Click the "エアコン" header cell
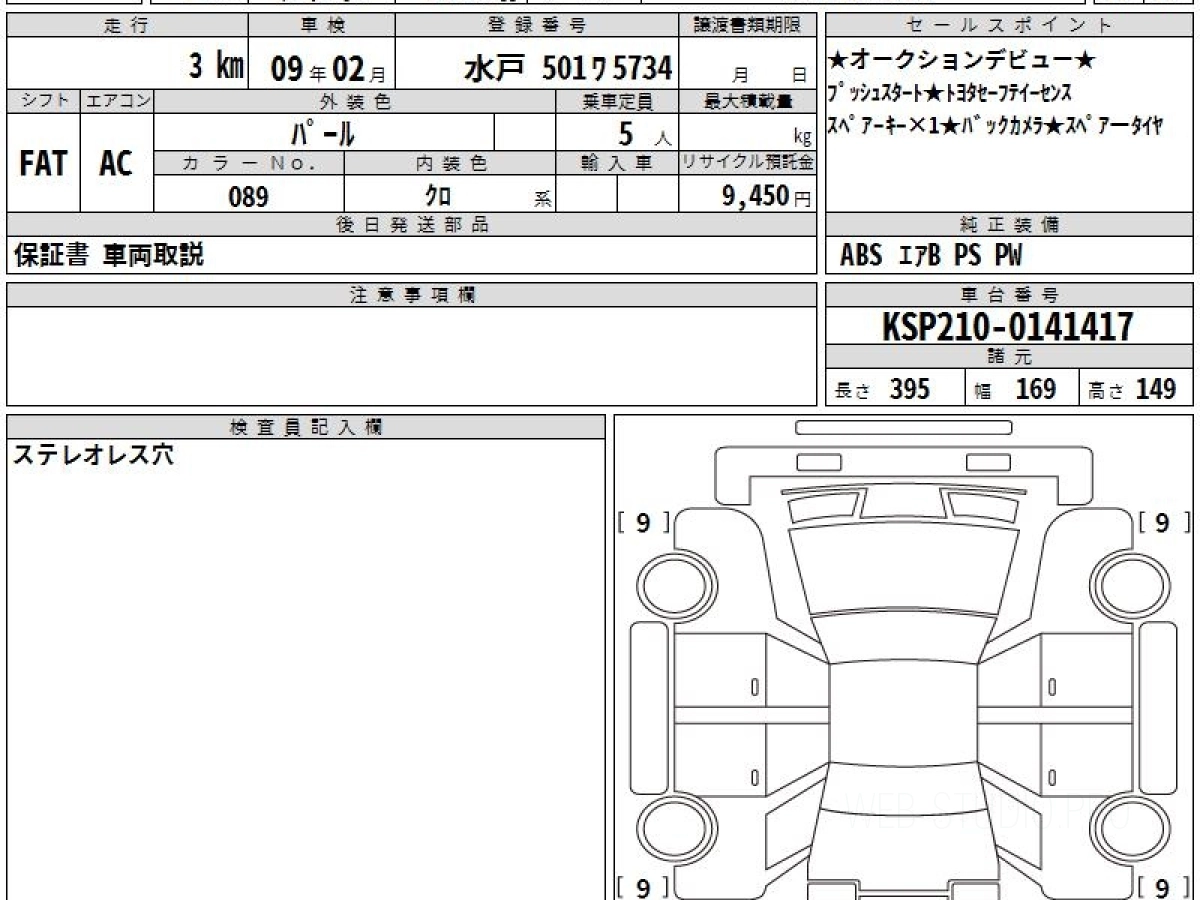The height and width of the screenshot is (900, 1200). tap(117, 101)
